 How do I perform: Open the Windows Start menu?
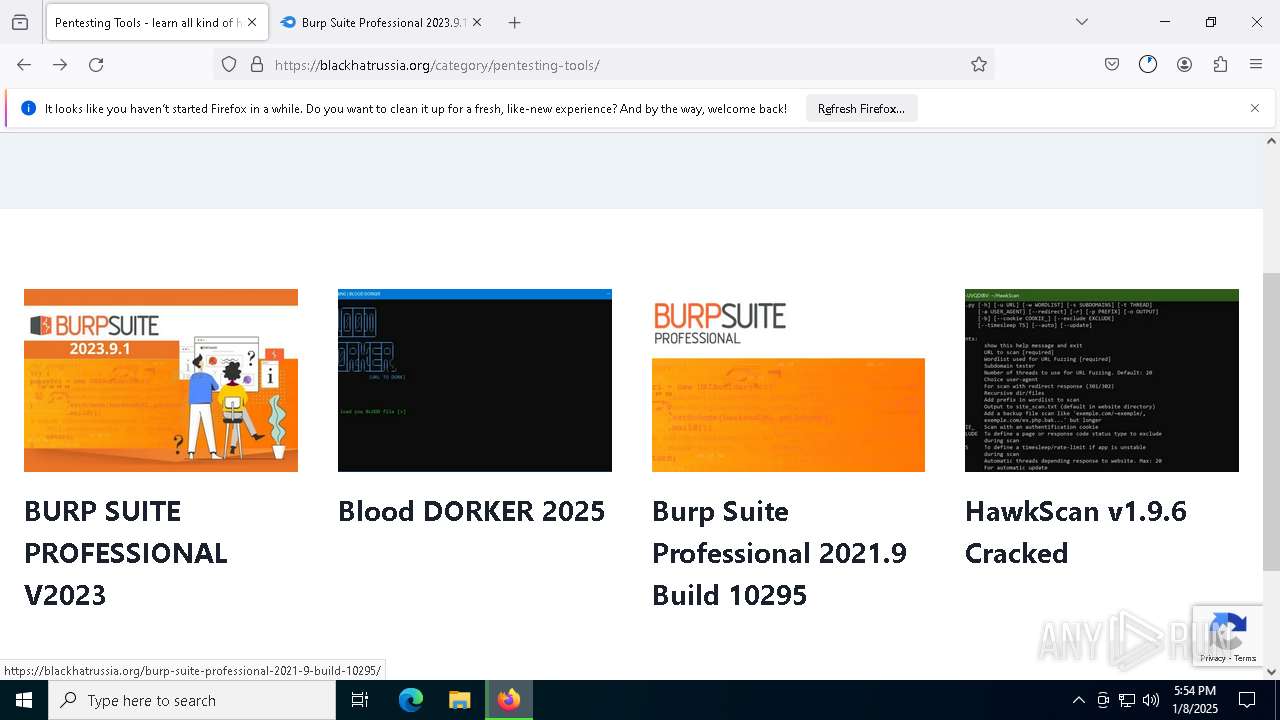(x=24, y=700)
